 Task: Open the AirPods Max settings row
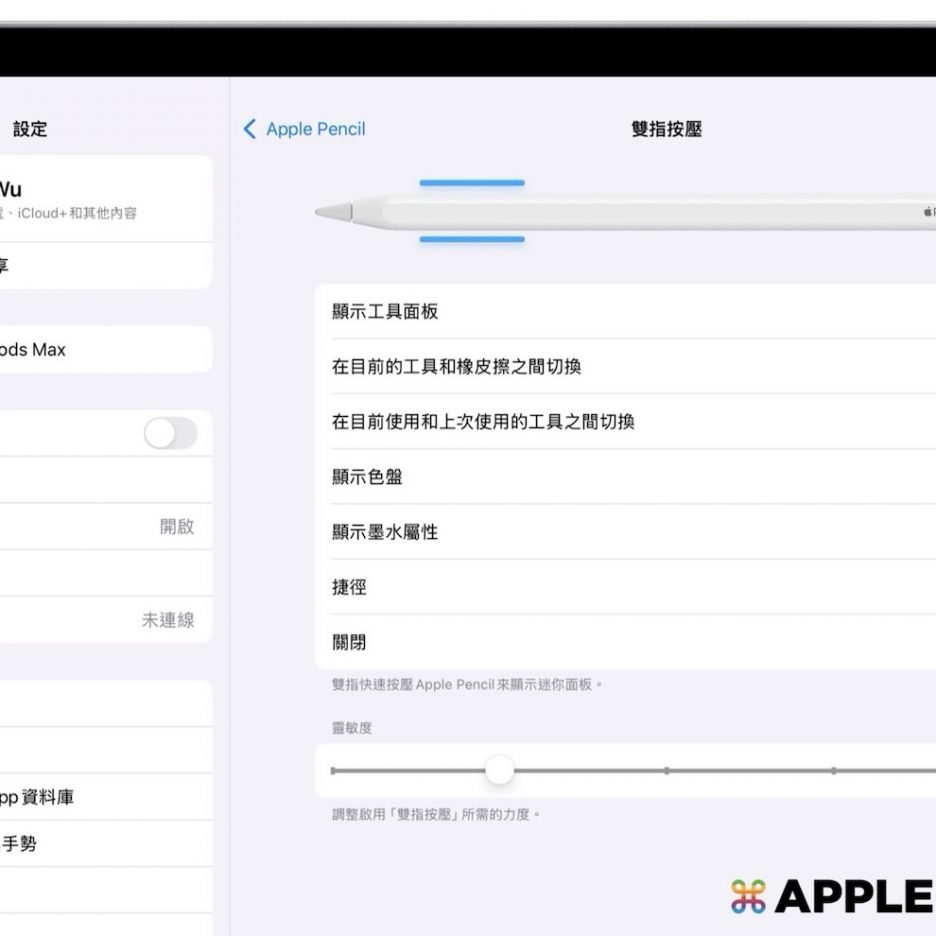100,350
